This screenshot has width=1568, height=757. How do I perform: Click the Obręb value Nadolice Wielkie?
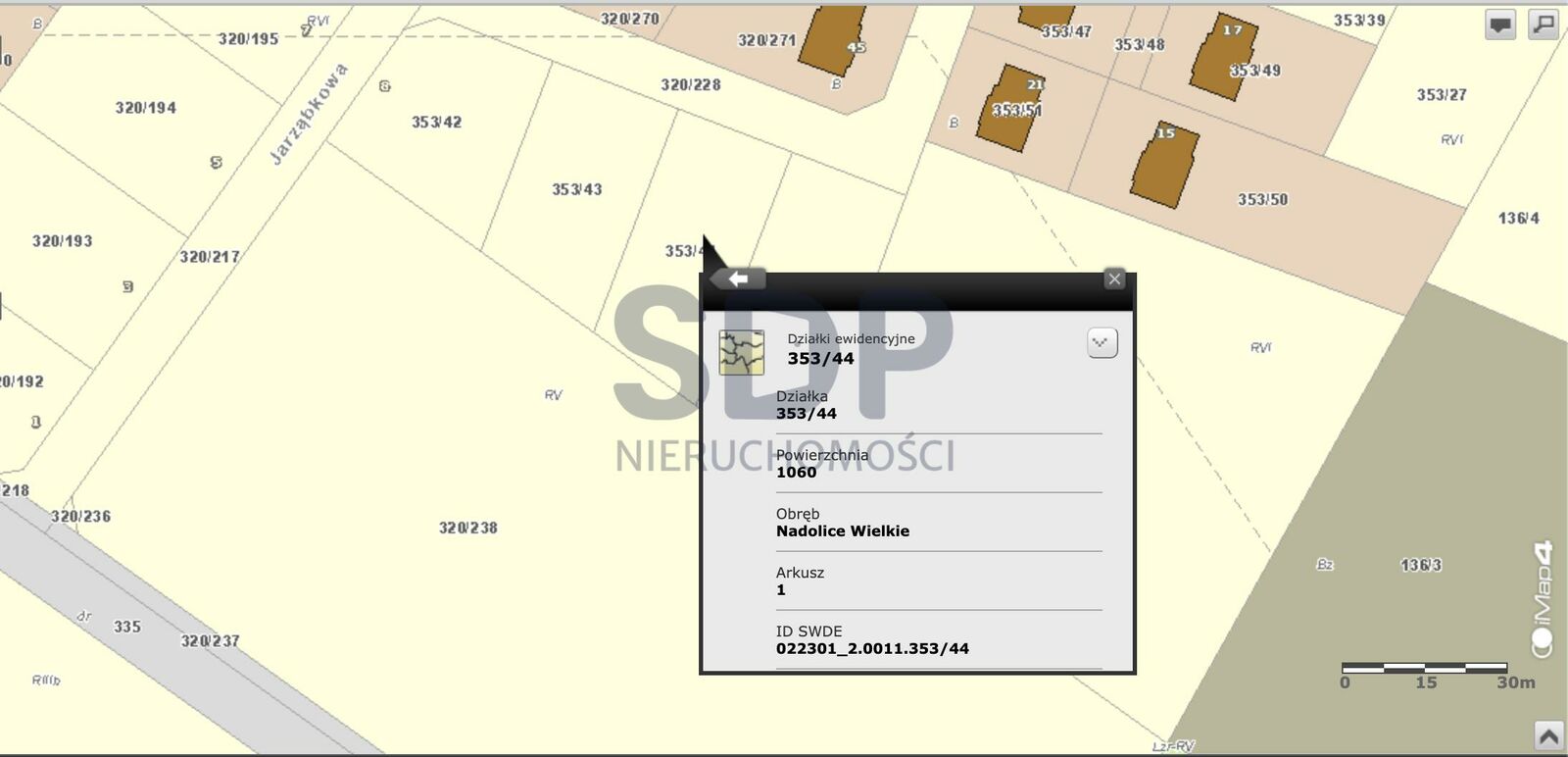pyautogui.click(x=843, y=531)
